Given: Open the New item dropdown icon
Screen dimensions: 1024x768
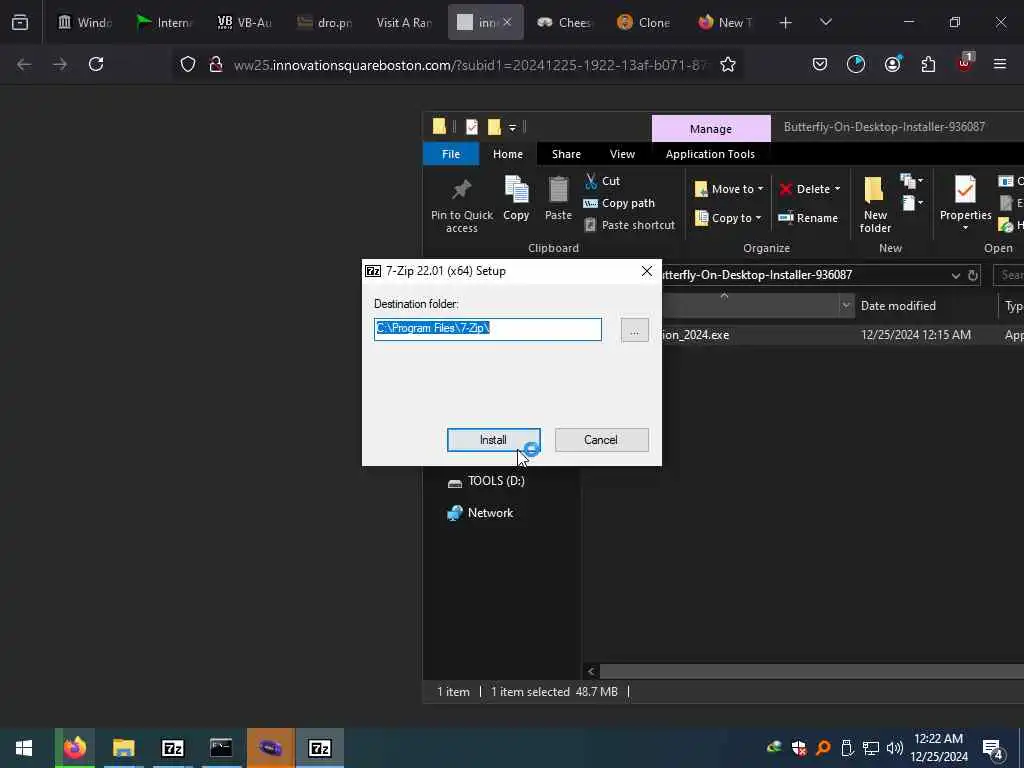Looking at the screenshot, I should 912,181.
